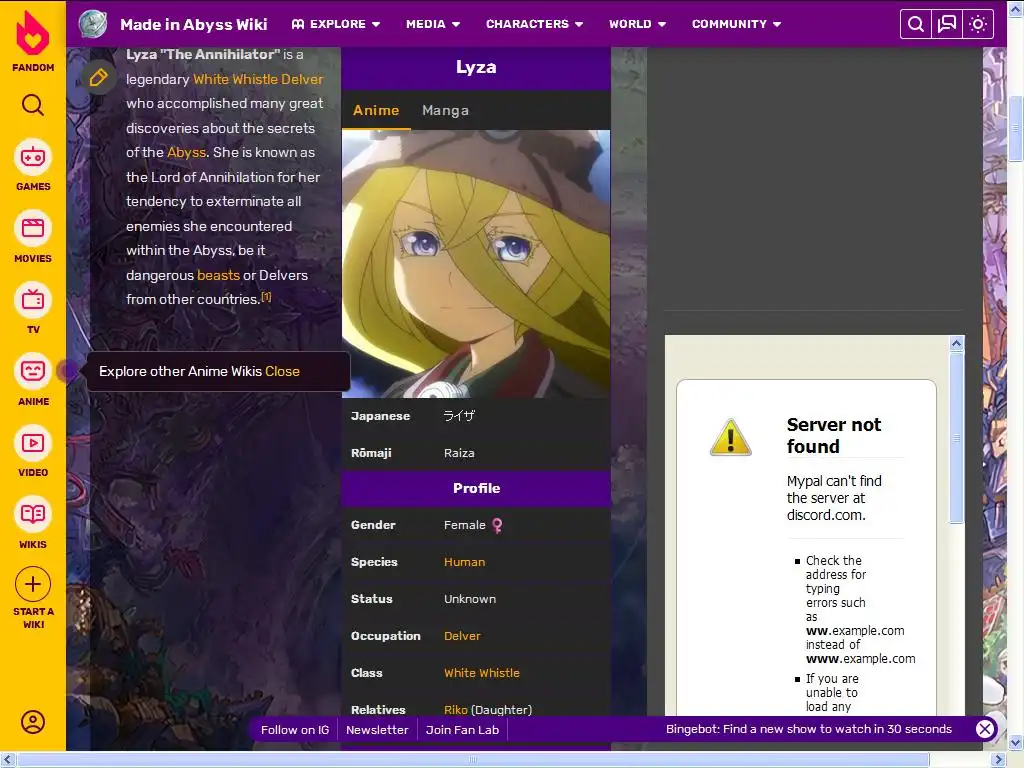1024x768 pixels.
Task: Click the Rōmaji value 'Raiza'
Action: pyautogui.click(x=459, y=453)
